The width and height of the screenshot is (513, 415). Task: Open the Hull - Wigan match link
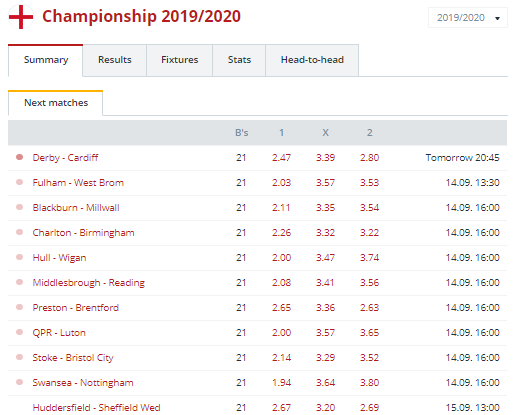pos(59,258)
